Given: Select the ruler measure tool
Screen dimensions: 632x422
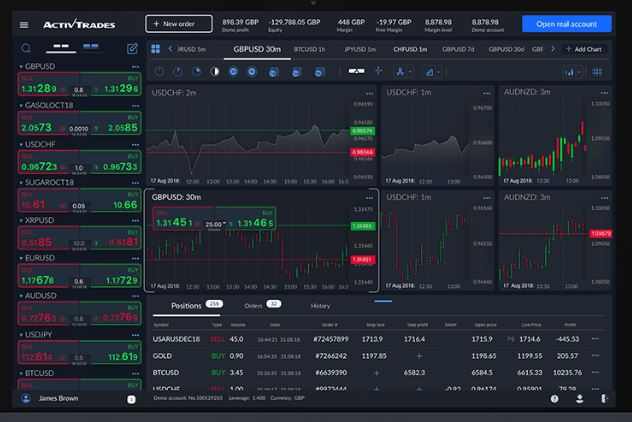Looking at the screenshot, I should [356, 71].
